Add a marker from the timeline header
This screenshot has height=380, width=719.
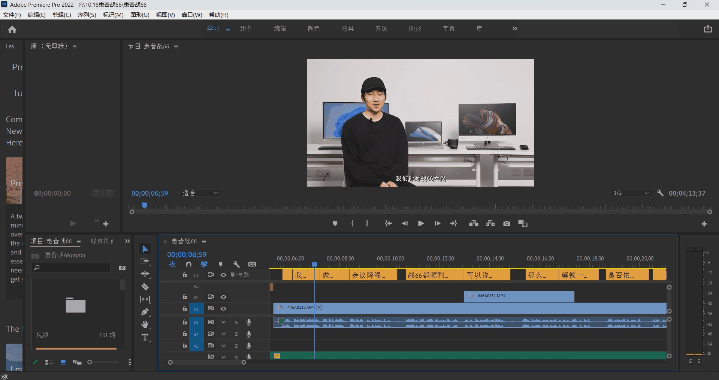[x=220, y=264]
